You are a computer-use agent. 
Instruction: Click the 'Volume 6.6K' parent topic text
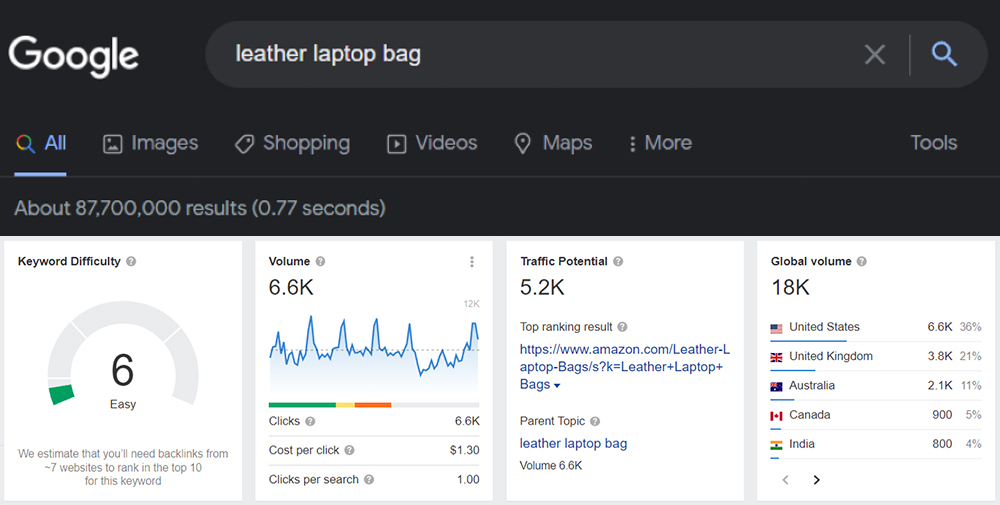coord(551,465)
